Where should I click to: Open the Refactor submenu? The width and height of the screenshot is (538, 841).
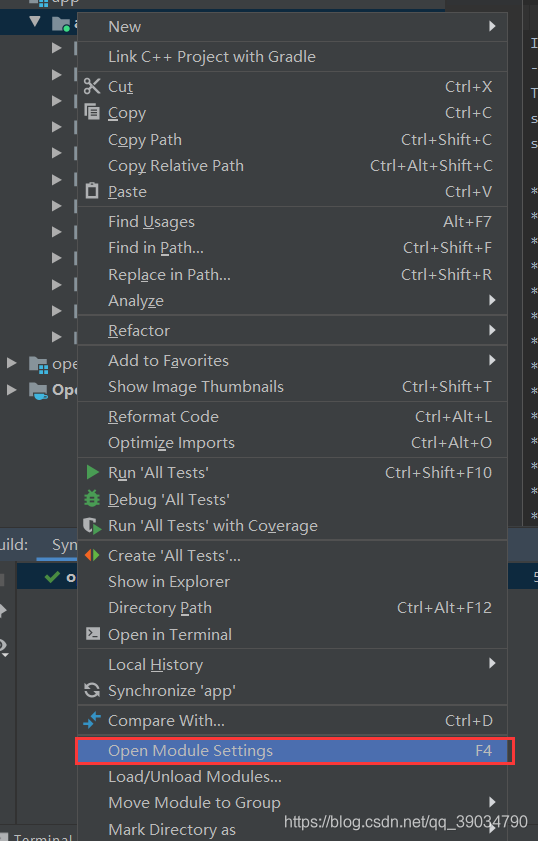[292, 330]
